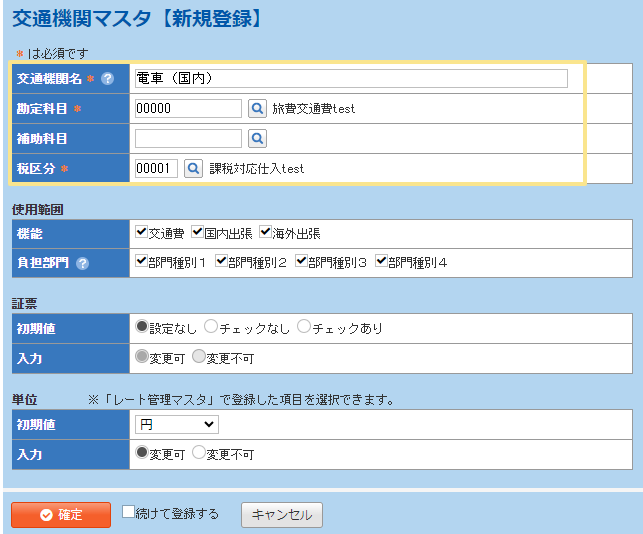The width and height of the screenshot is (643, 534).
Task: Open help icon beside 負担部門
Action: point(82,263)
